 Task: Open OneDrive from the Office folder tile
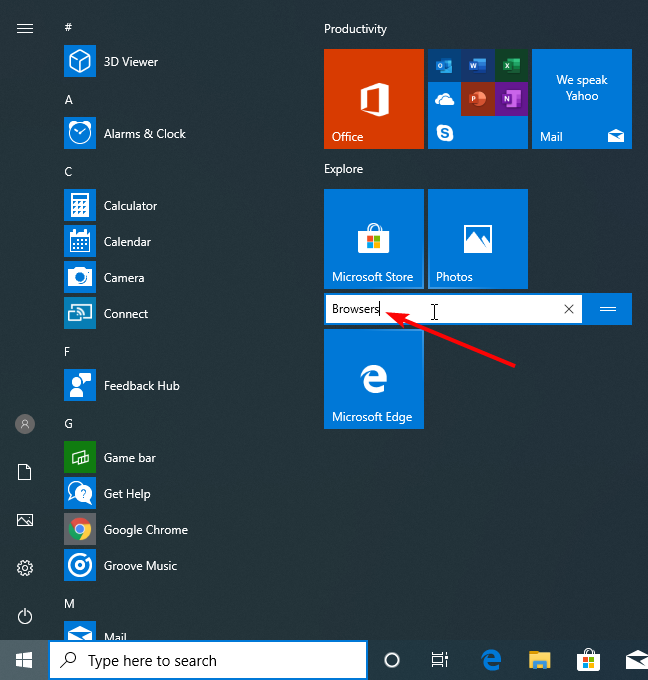[x=444, y=99]
